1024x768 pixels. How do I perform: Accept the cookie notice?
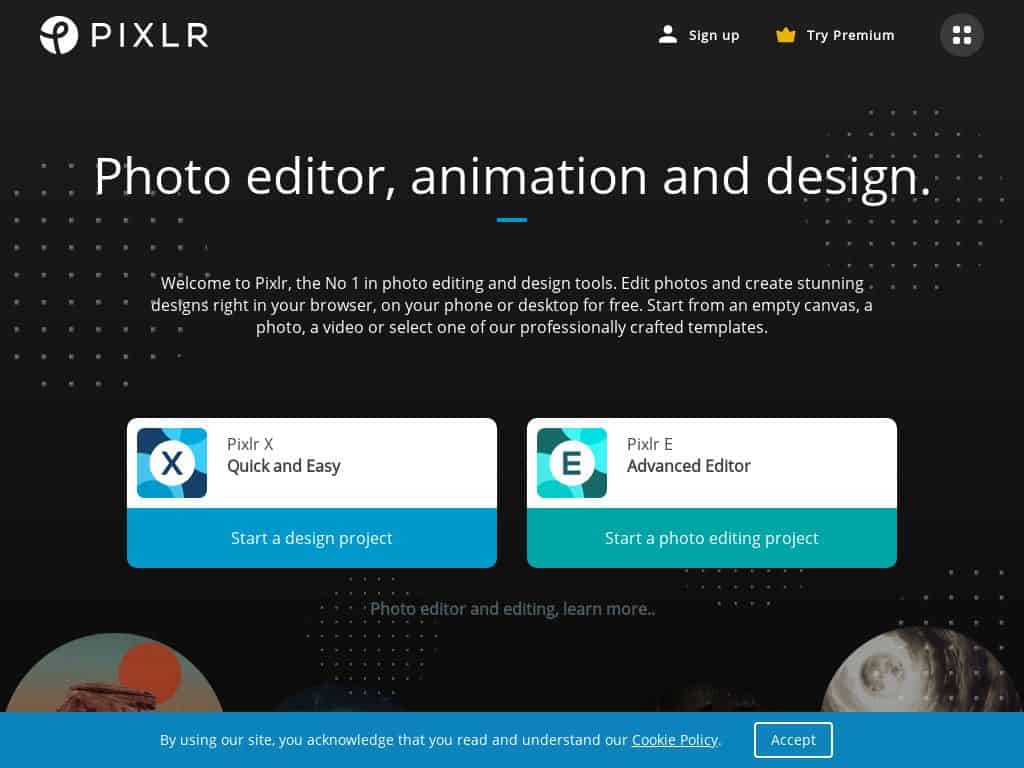click(793, 740)
